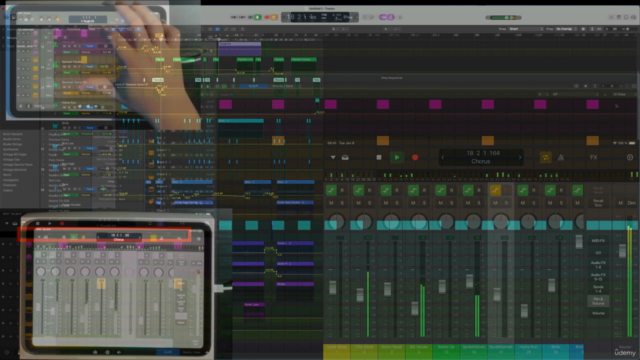This screenshot has width=640, height=360.
Task: Select the Batter Up channel name label
Action: tap(446, 351)
